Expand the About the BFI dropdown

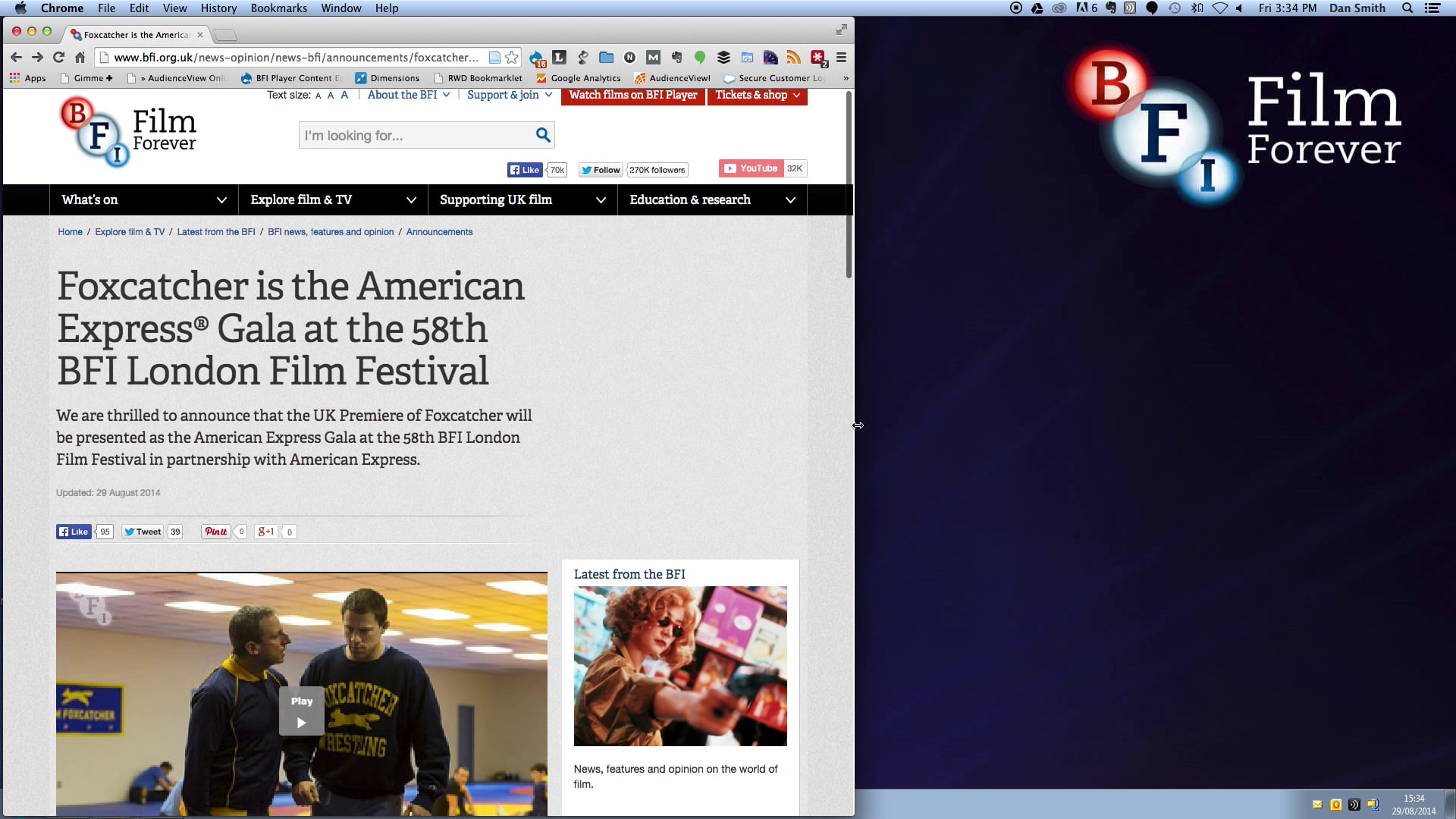[409, 95]
